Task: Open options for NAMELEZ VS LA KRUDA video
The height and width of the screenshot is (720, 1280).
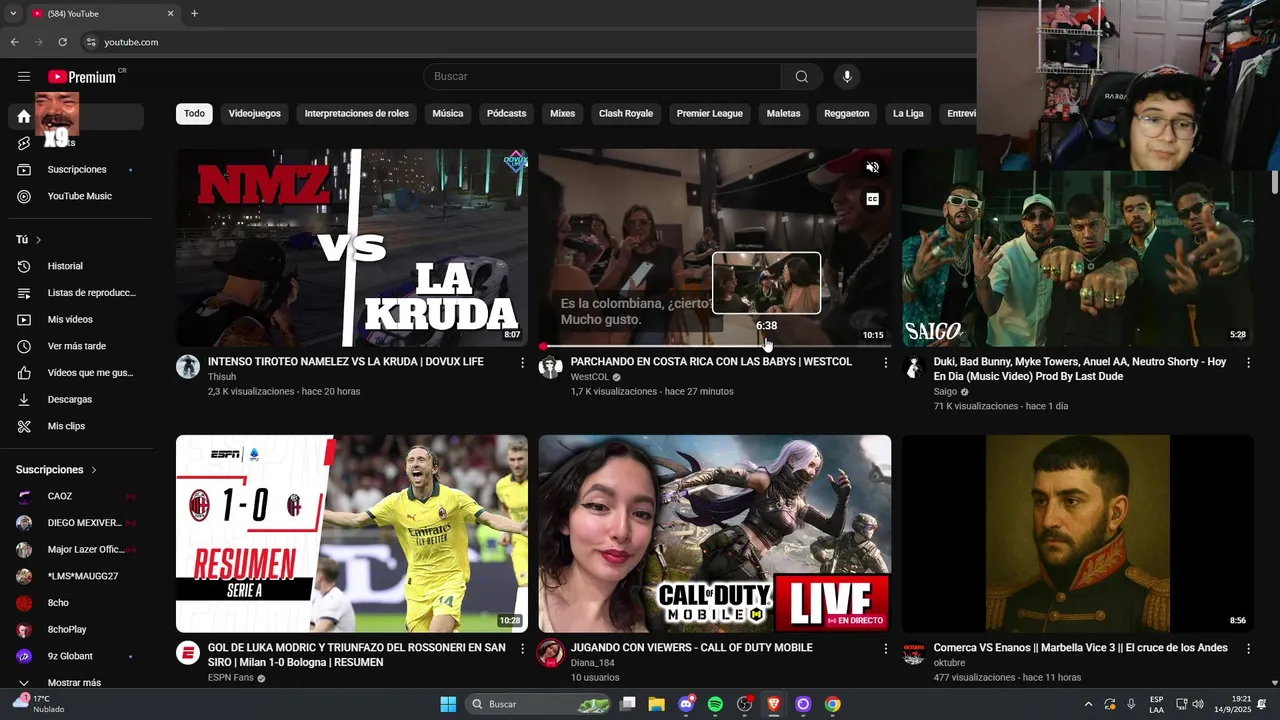Action: pyautogui.click(x=522, y=363)
